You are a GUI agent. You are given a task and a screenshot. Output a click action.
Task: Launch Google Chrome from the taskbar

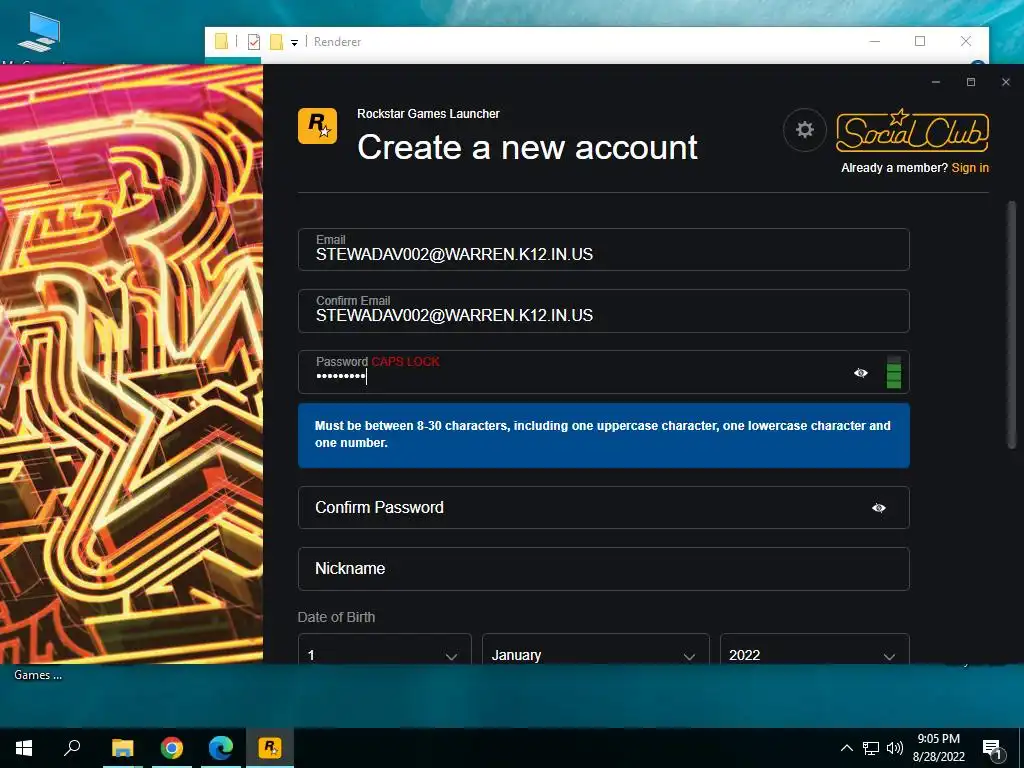pyautogui.click(x=172, y=748)
